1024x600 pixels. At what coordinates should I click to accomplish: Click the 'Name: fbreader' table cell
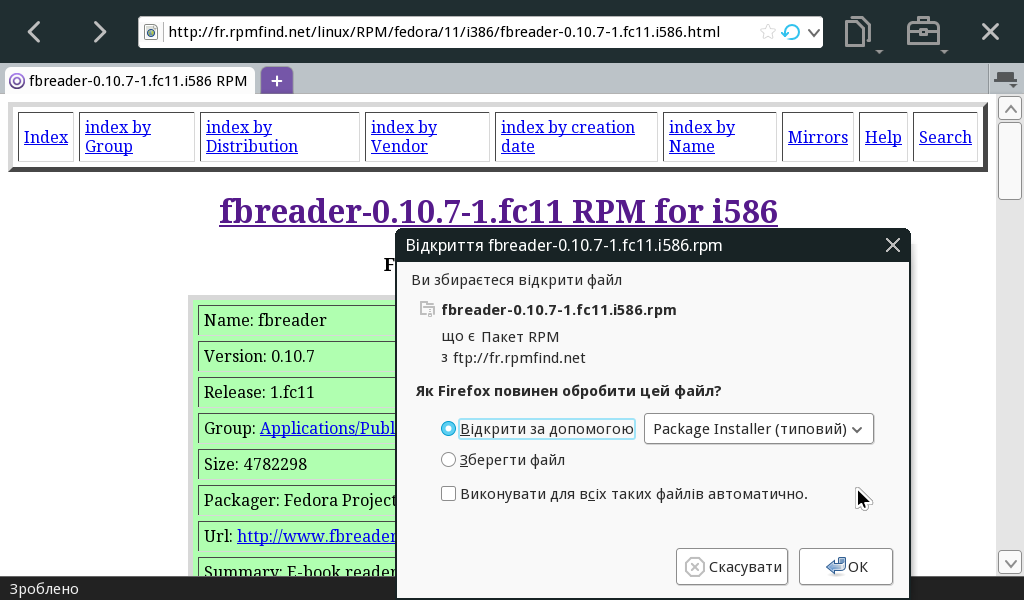(297, 320)
